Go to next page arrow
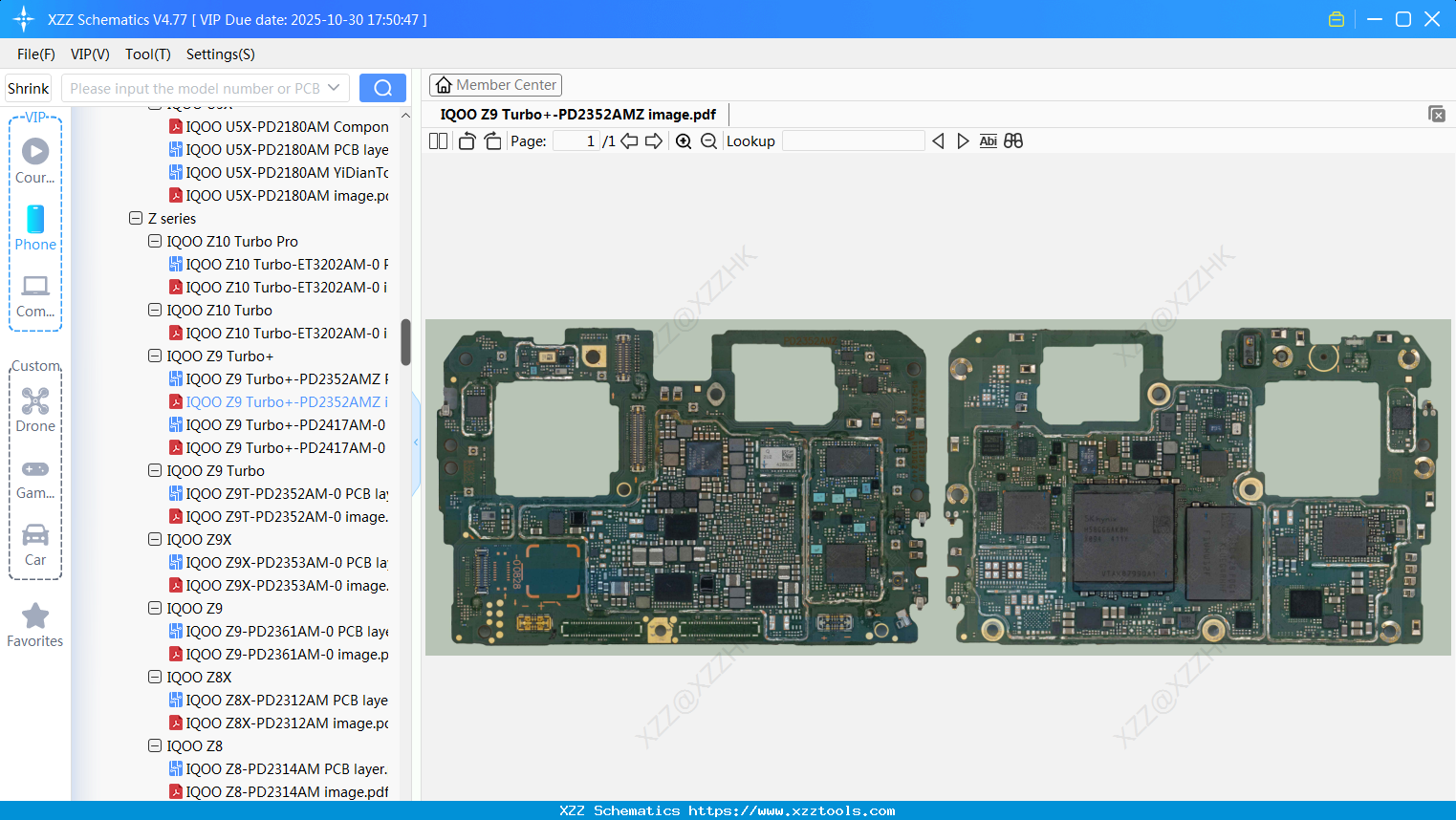This screenshot has height=820, width=1456. (654, 141)
